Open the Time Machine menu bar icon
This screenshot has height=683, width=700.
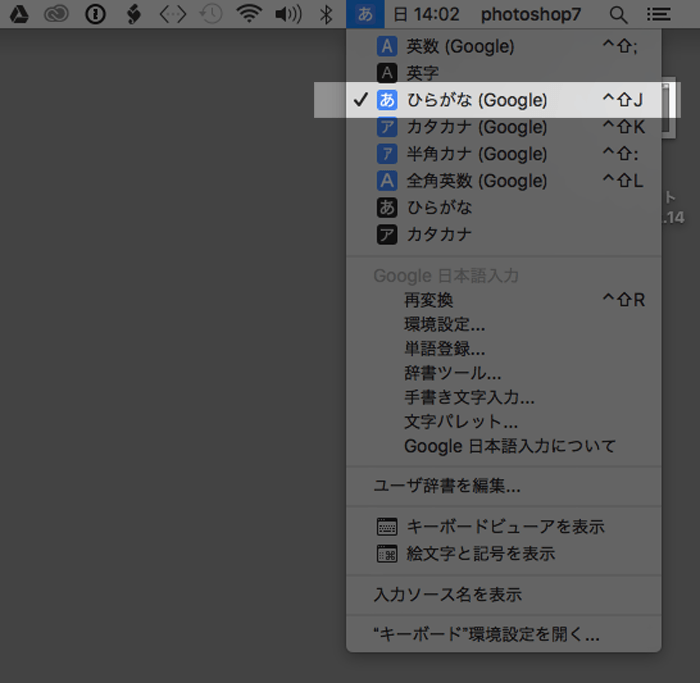(211, 14)
